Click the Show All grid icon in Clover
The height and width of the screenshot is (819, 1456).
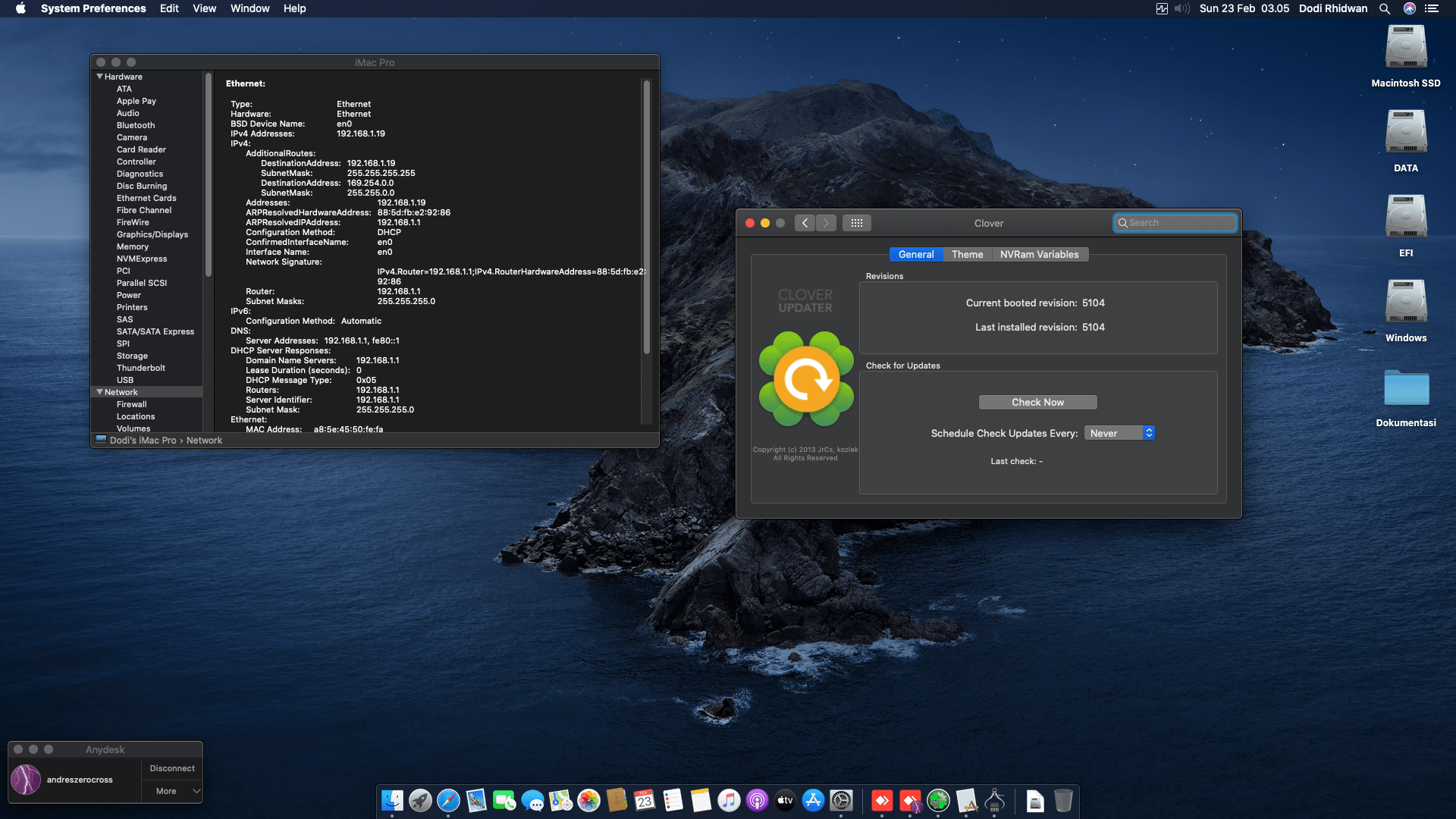pyautogui.click(x=857, y=223)
